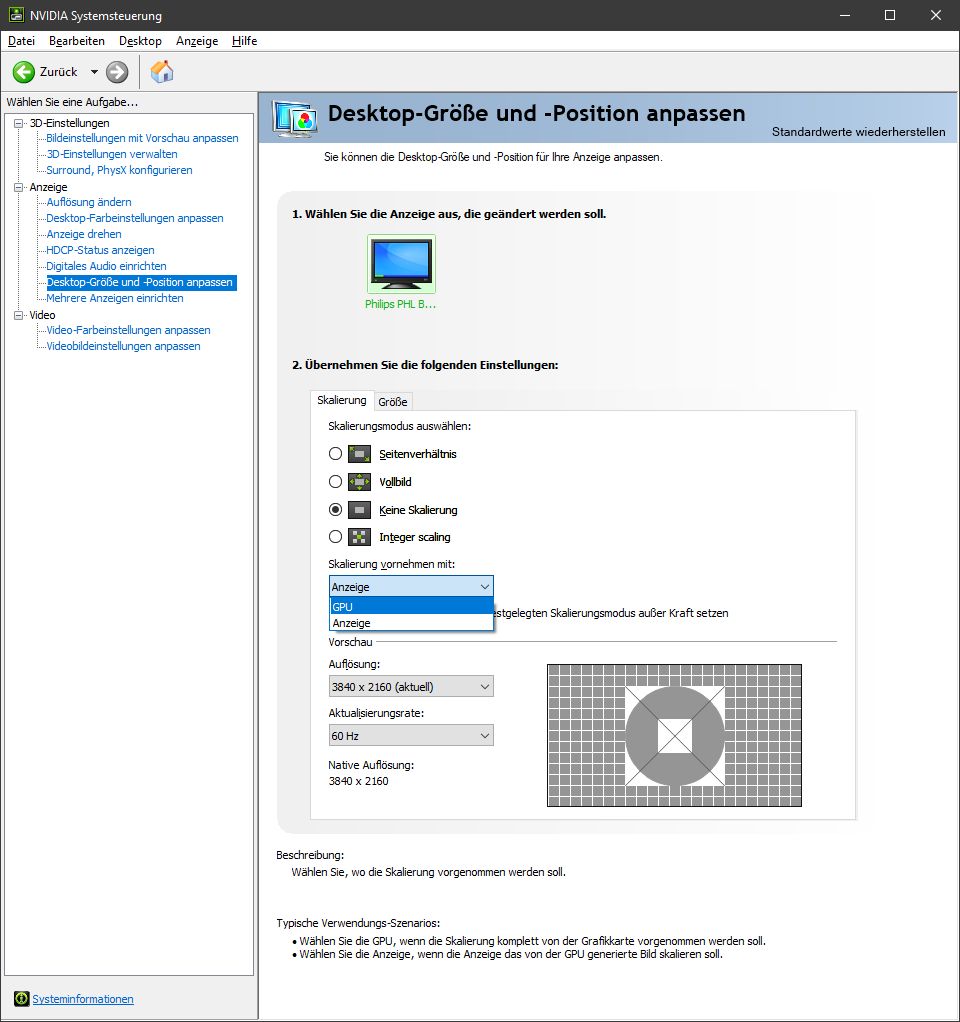Select the Integer scaling radio button
The height and width of the screenshot is (1022, 960).
335,536
